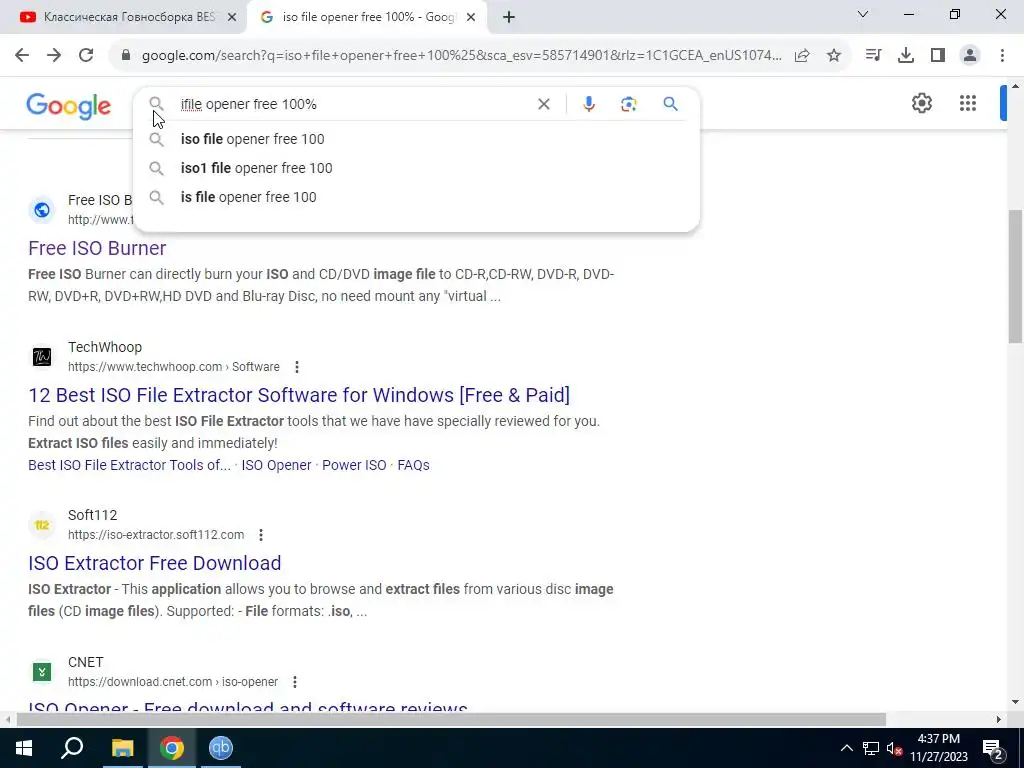The height and width of the screenshot is (768, 1024).
Task: Open Chrome downloads icon
Action: tap(905, 56)
